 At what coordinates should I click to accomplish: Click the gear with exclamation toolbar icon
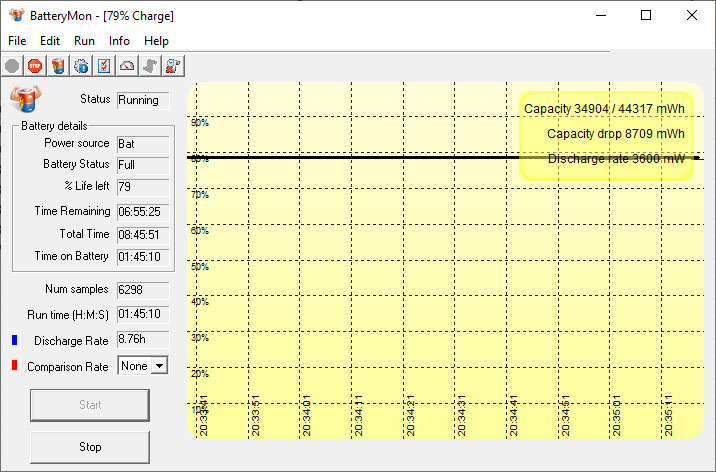tap(81, 66)
